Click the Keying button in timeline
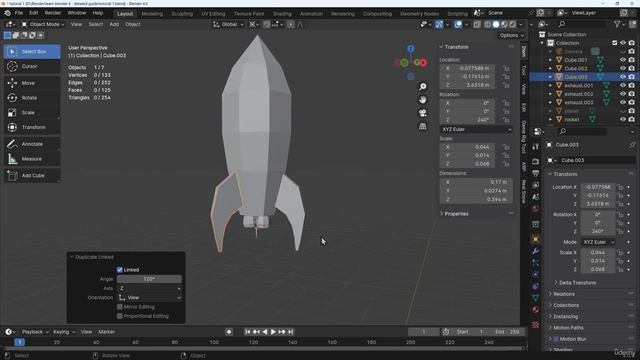The height and width of the screenshot is (360, 640). [x=64, y=332]
